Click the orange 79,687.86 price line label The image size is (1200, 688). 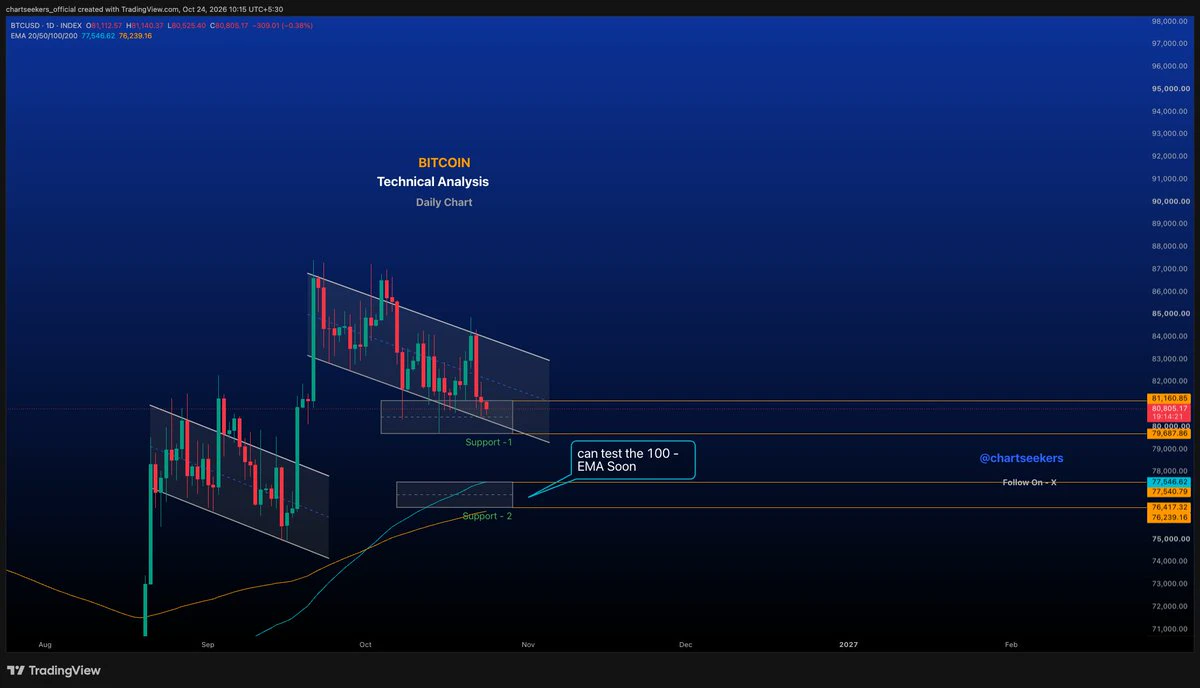1169,433
